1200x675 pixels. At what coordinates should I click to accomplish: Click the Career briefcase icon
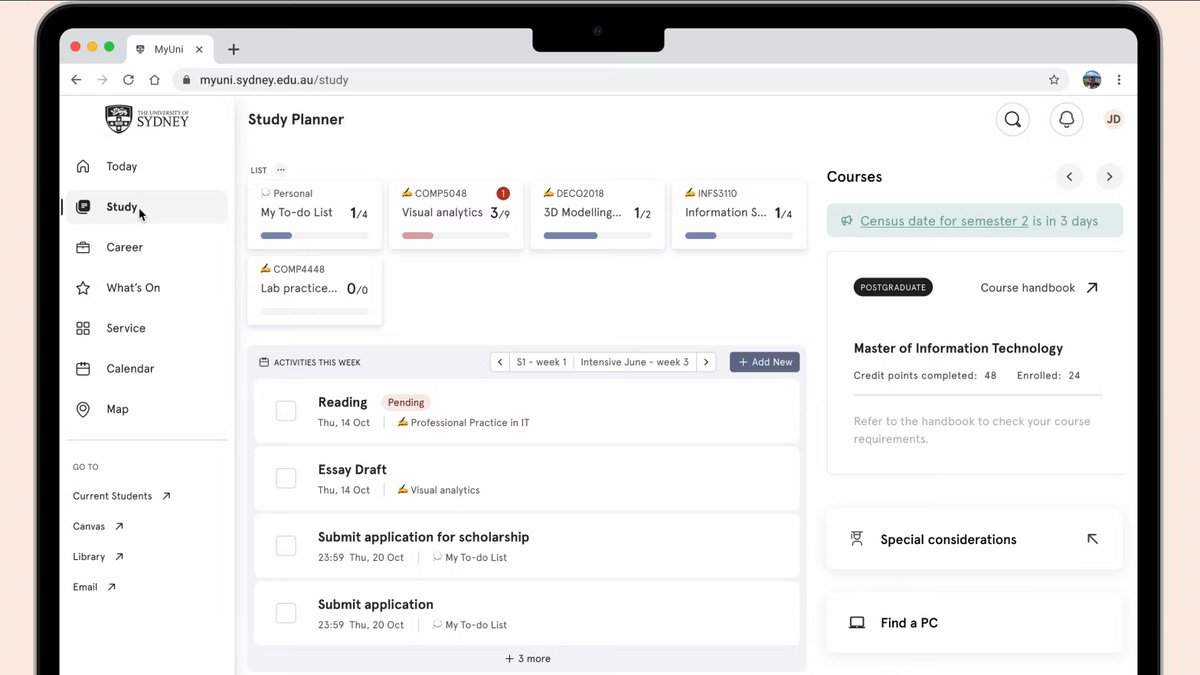pyautogui.click(x=83, y=247)
